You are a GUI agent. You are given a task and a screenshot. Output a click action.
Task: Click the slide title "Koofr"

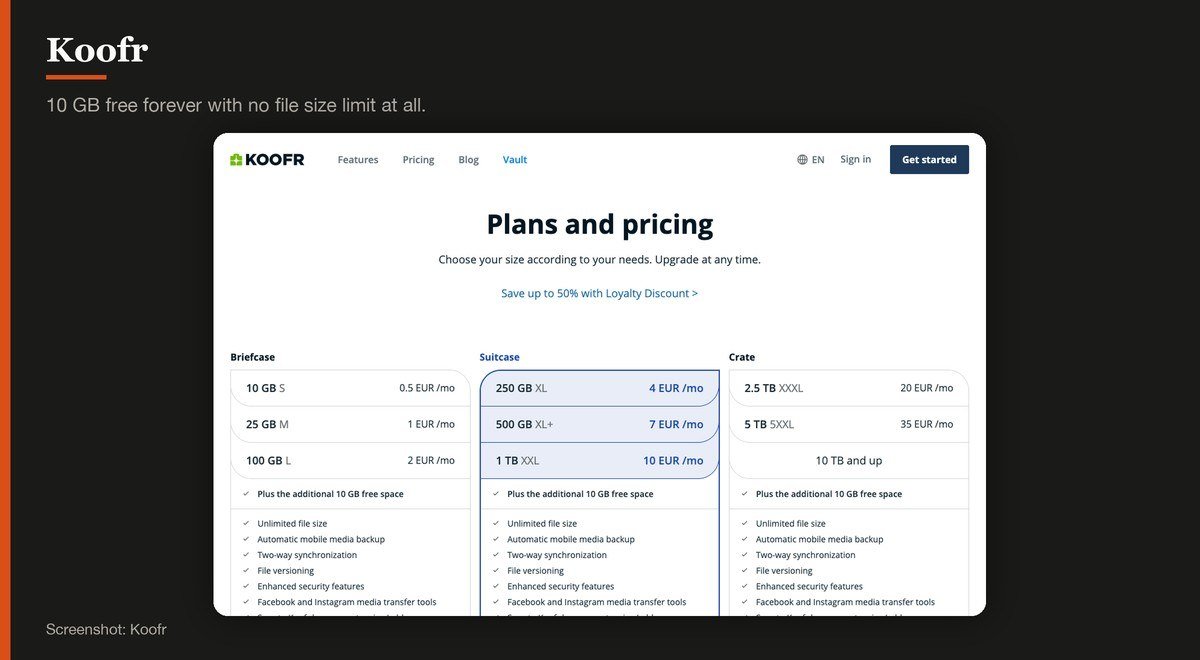(x=97, y=50)
